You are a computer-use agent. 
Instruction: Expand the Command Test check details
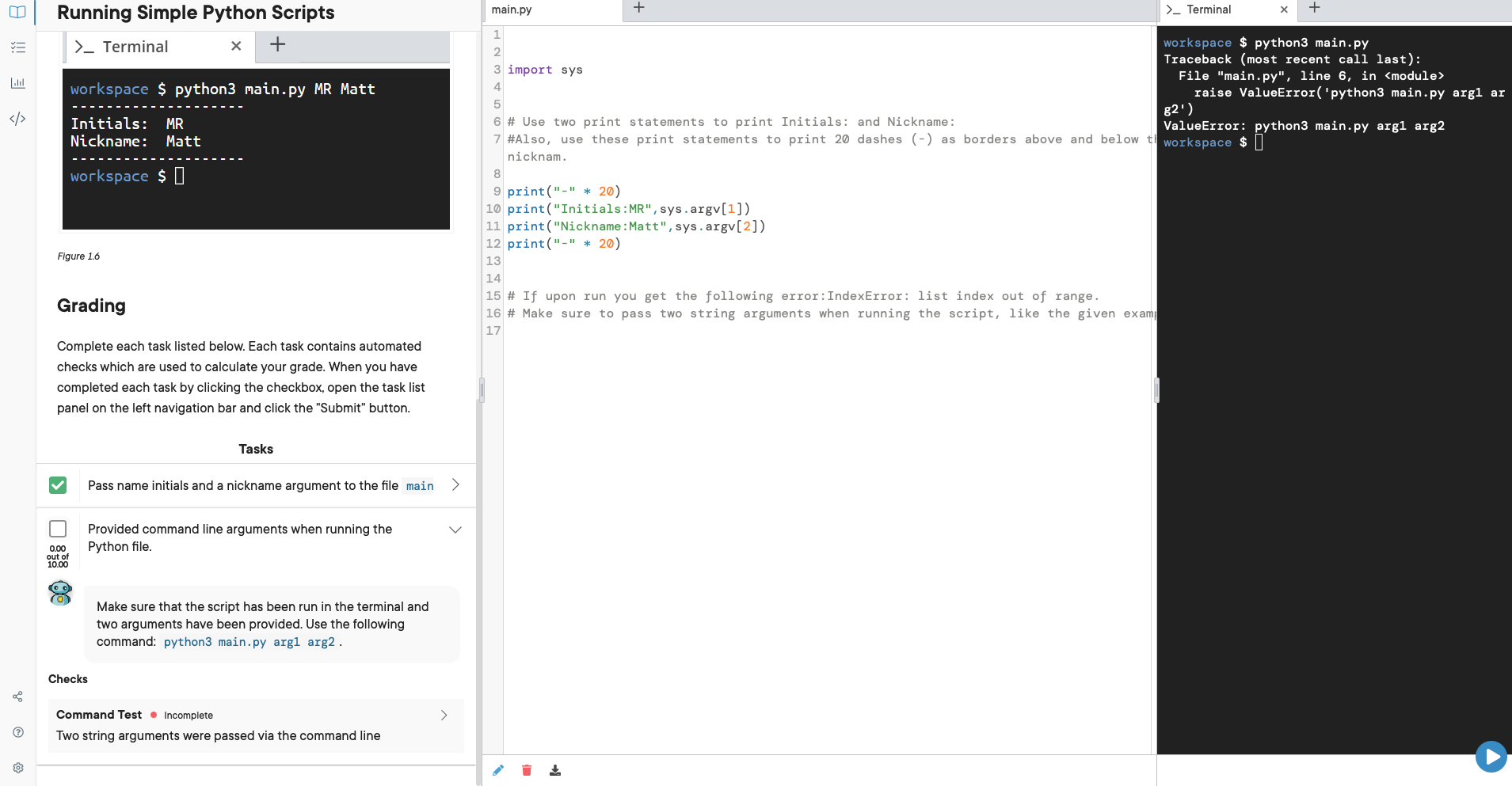click(x=444, y=715)
